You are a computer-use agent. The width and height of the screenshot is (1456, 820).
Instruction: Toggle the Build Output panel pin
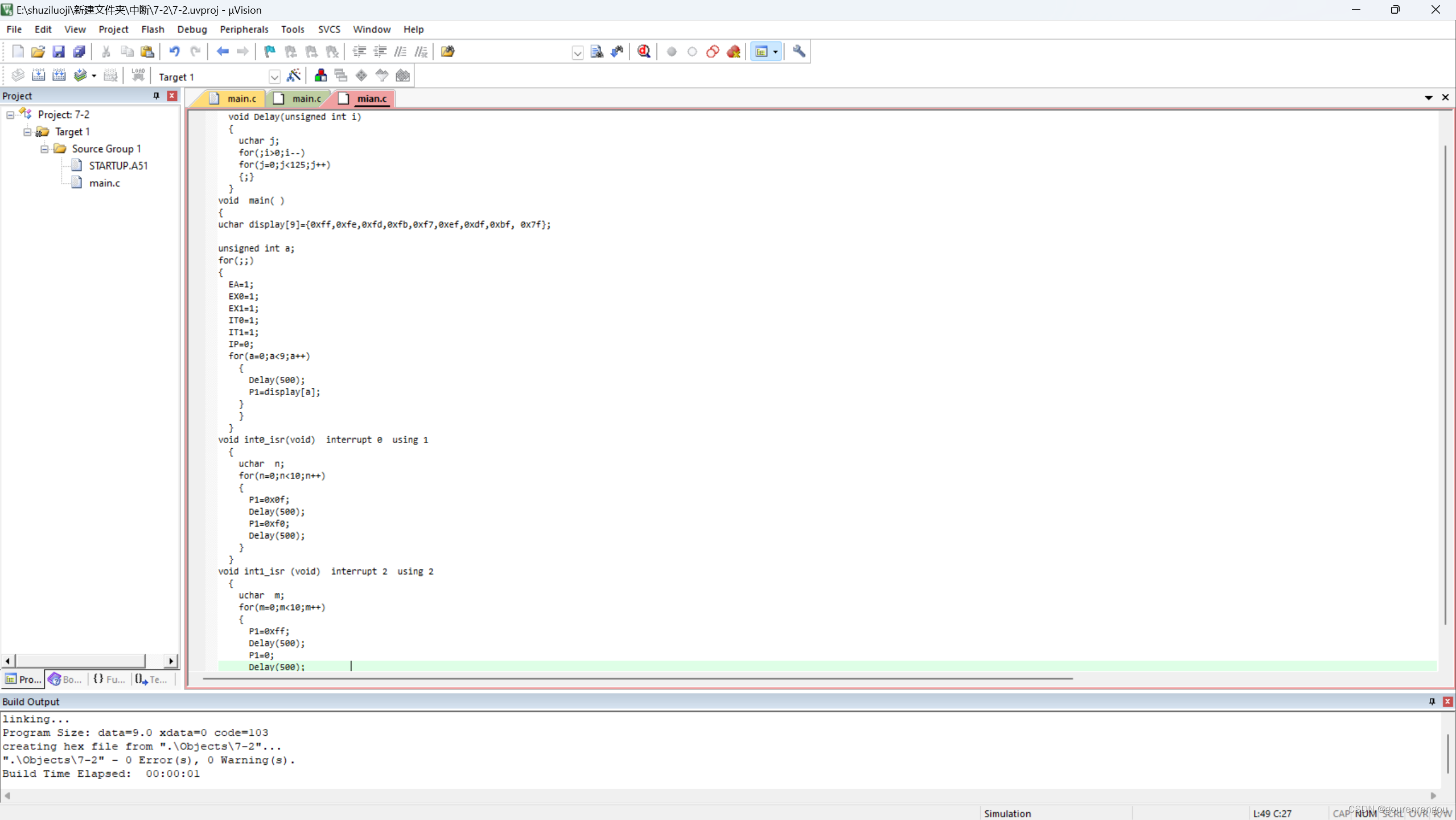pos(1432,702)
